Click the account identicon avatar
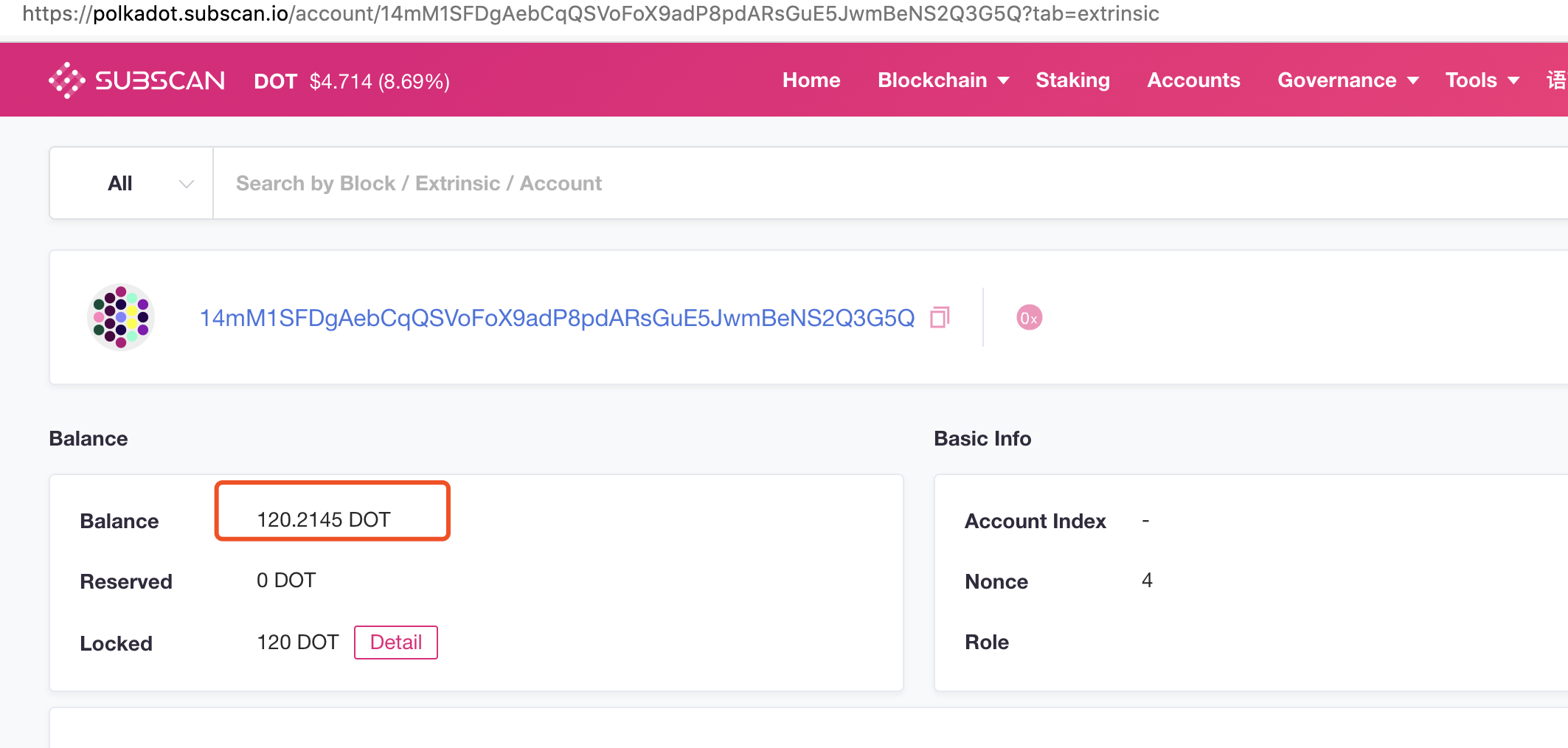The height and width of the screenshot is (748, 1568). [121, 318]
